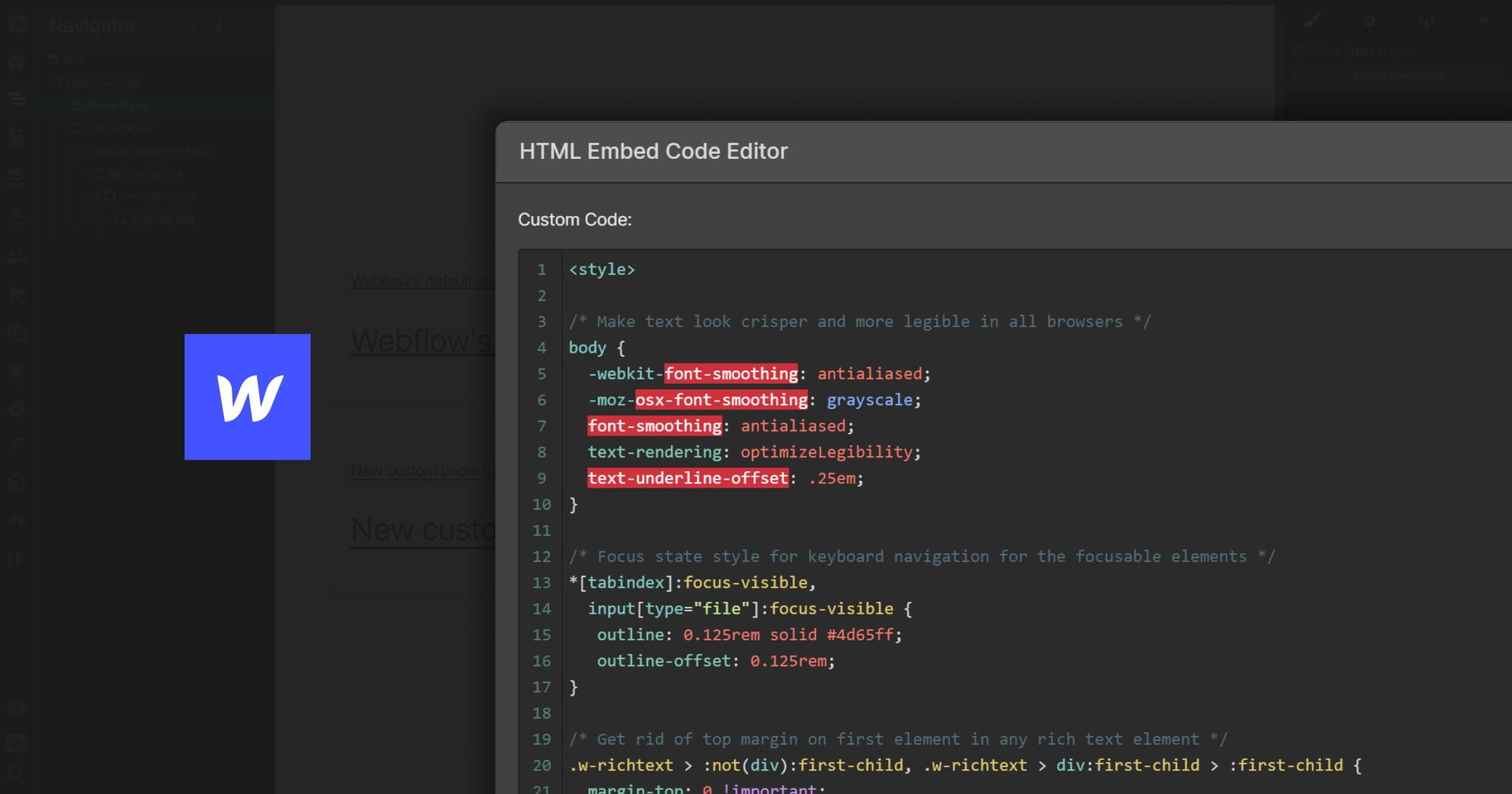Click the small 'Webflow's default' underlined link

[423, 281]
